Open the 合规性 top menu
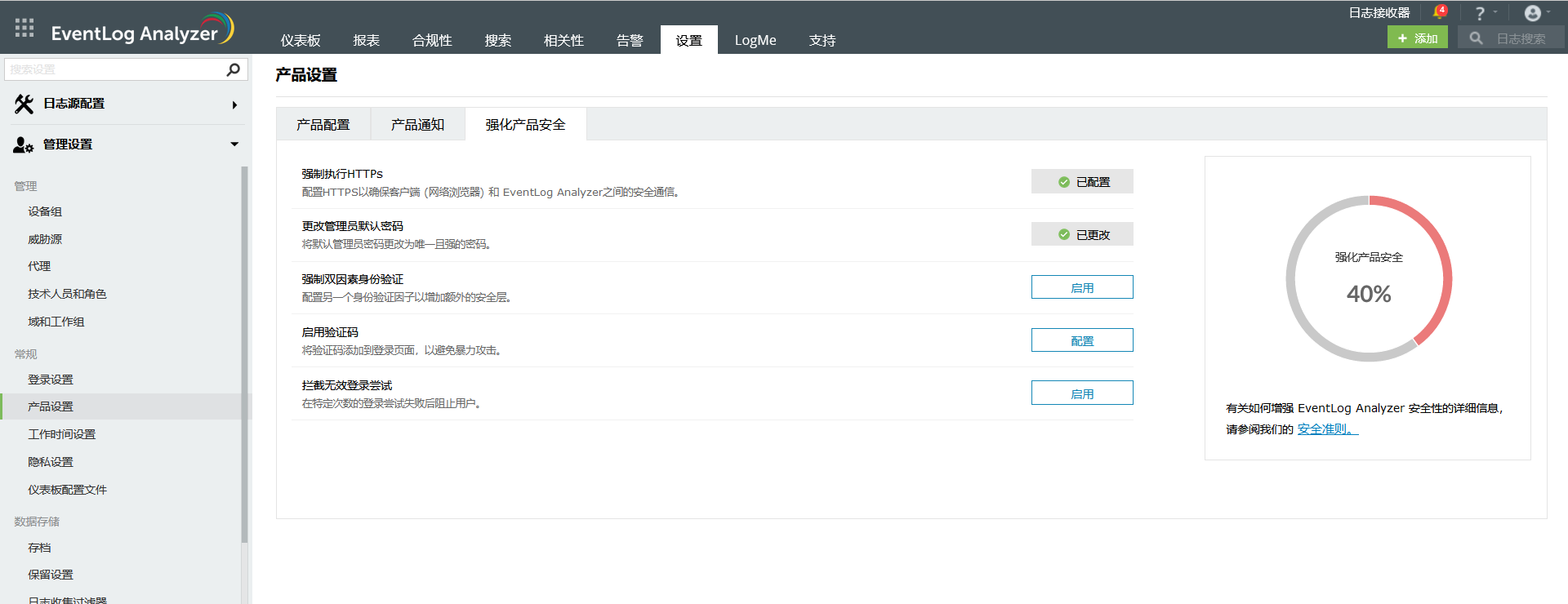 pyautogui.click(x=432, y=40)
